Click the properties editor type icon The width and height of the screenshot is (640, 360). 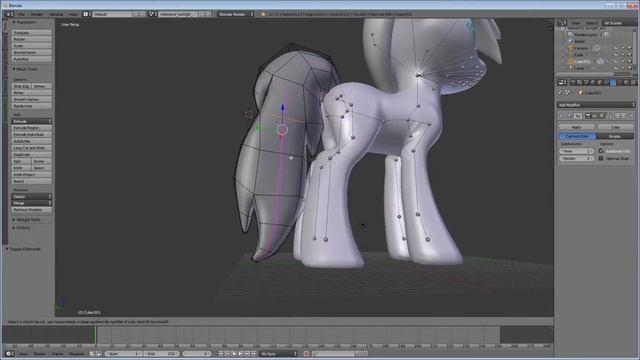pos(562,82)
